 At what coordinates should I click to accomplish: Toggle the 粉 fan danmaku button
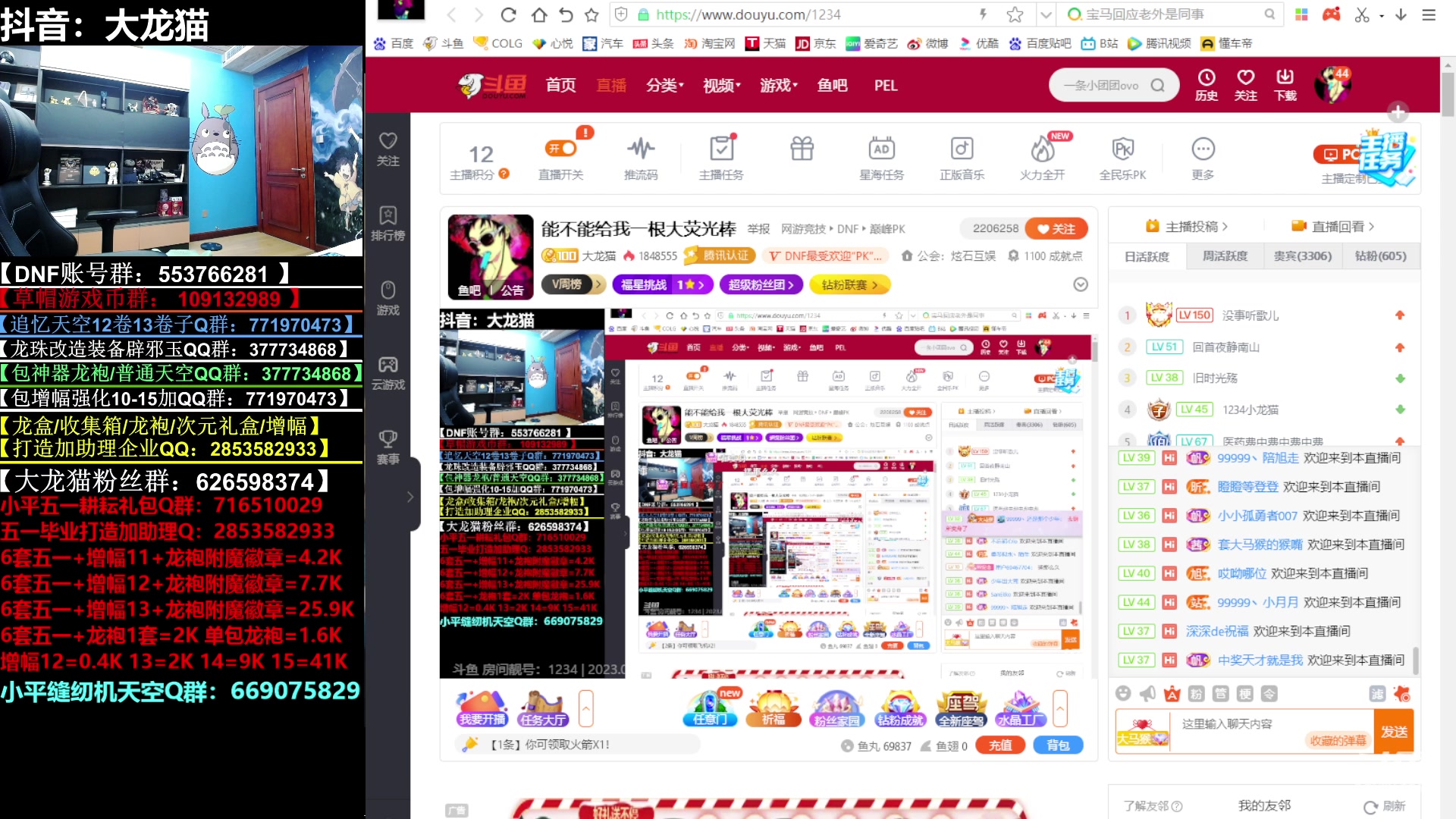click(1196, 693)
